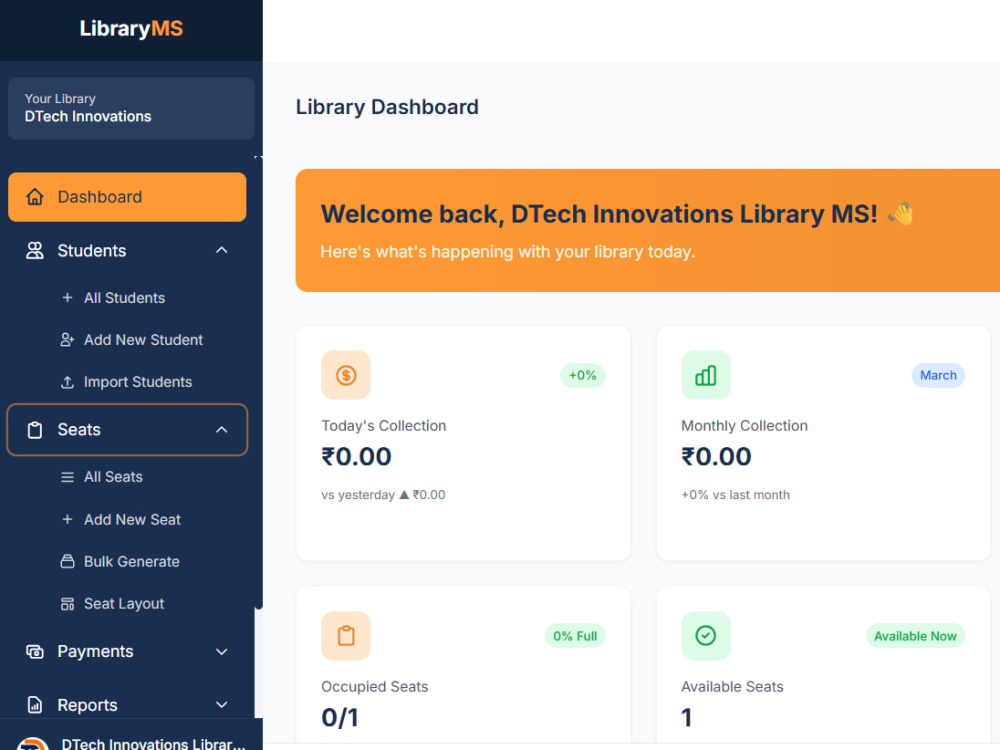The width and height of the screenshot is (1000, 750).
Task: Go to Add New Student
Action: (143, 340)
